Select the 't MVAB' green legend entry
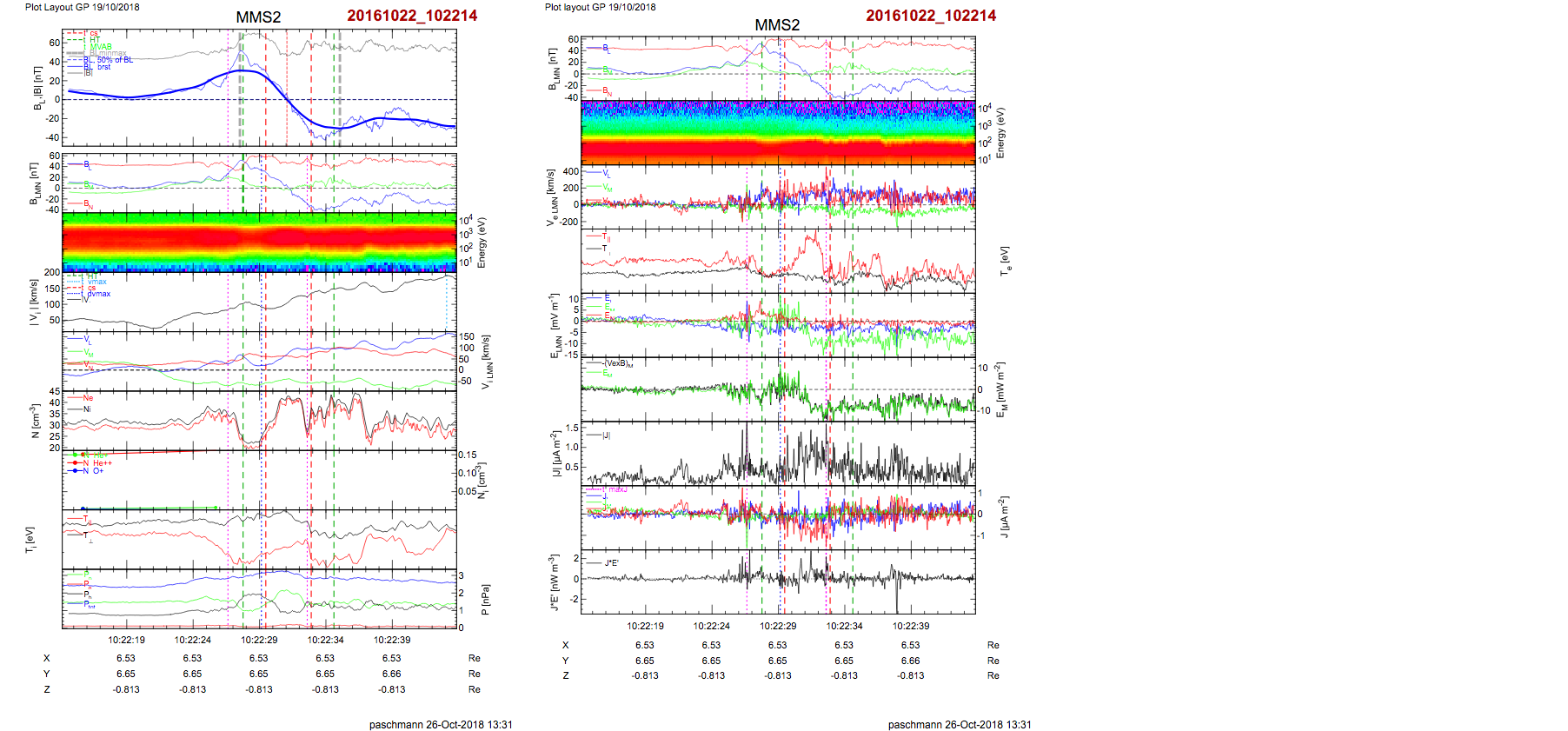Viewport: 1568px width, 731px height. [100, 47]
